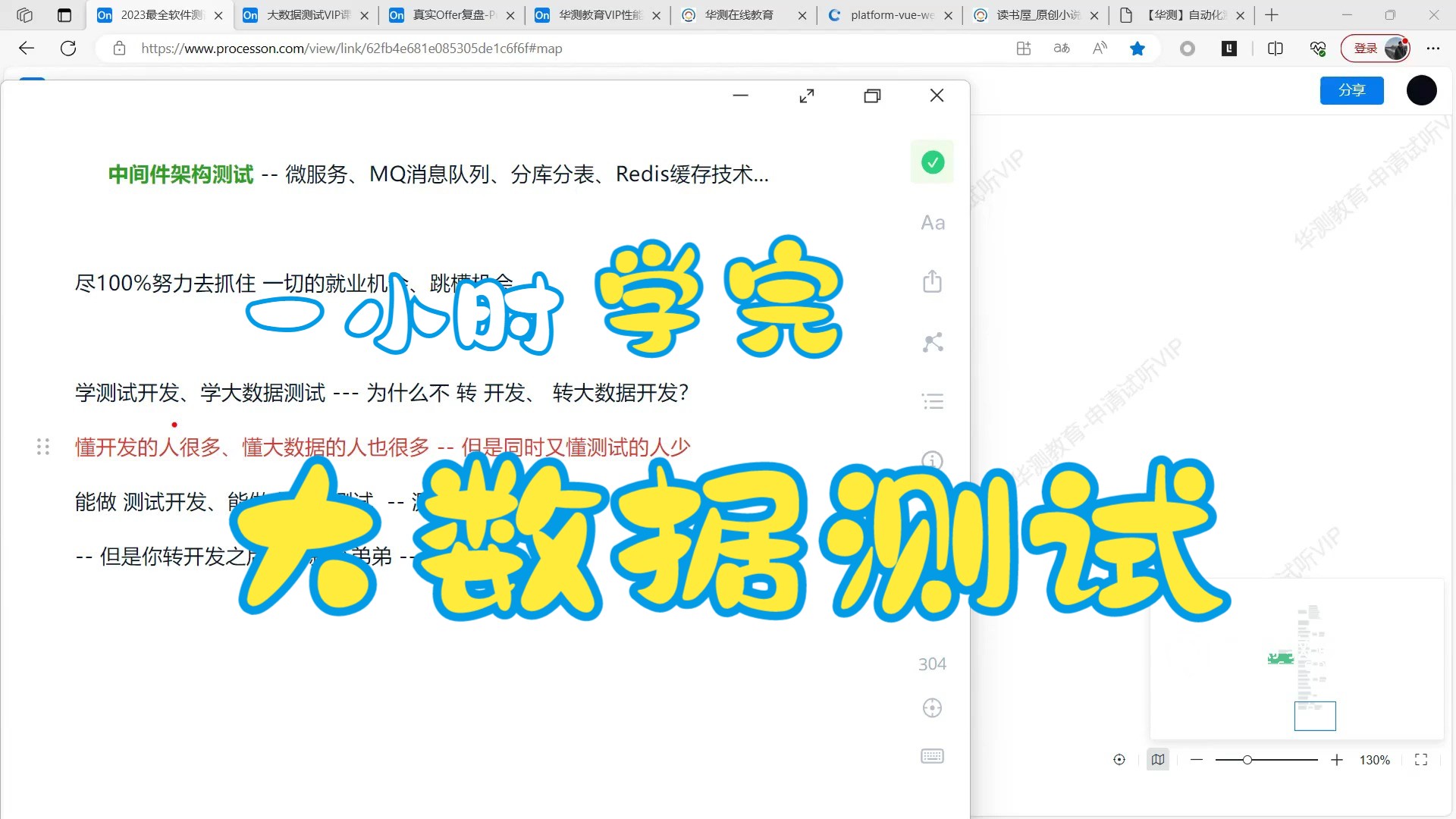The width and height of the screenshot is (1456, 819).
Task: Zoom in with the plus button
Action: (x=1337, y=760)
